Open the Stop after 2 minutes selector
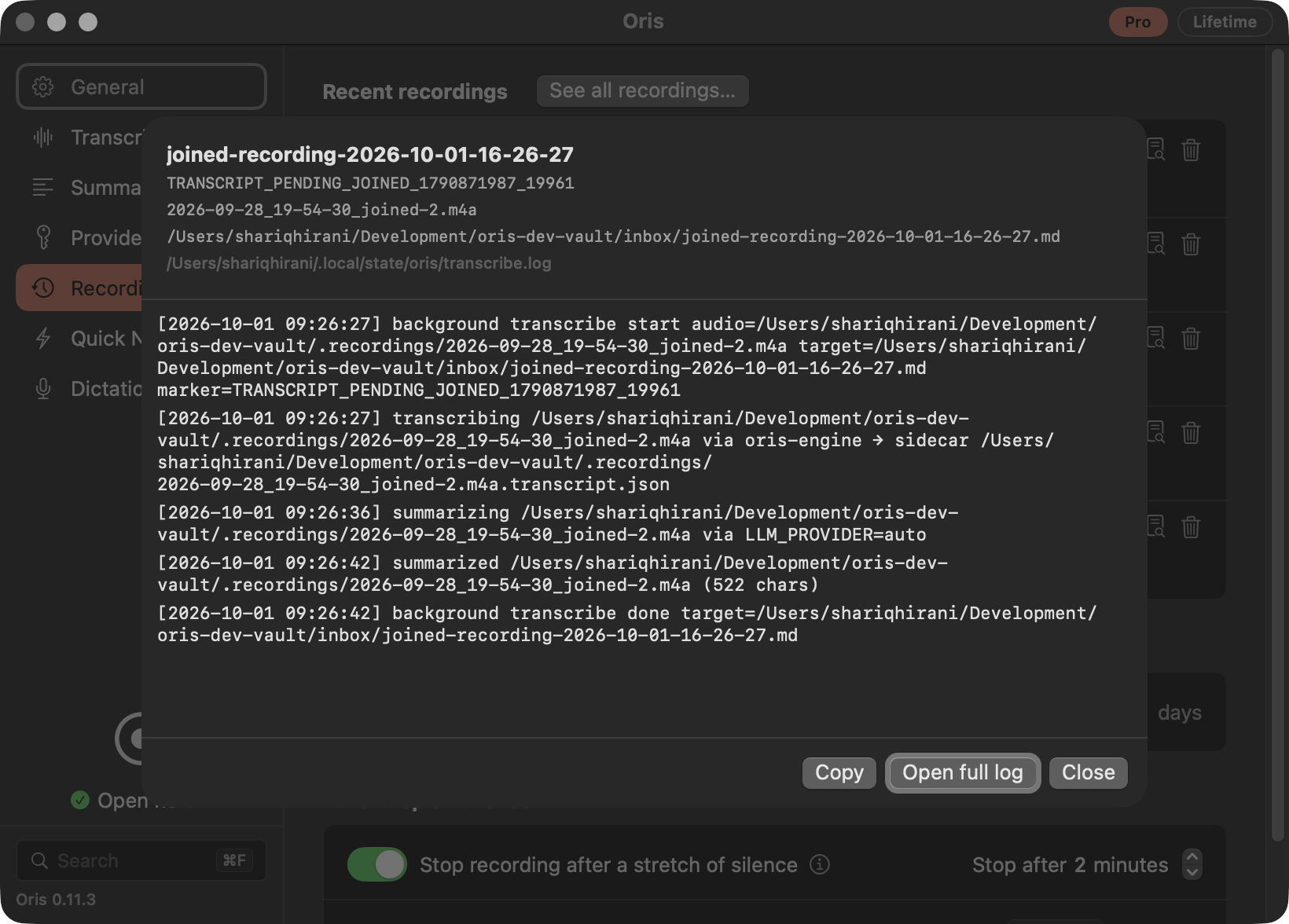 pos(1070,864)
